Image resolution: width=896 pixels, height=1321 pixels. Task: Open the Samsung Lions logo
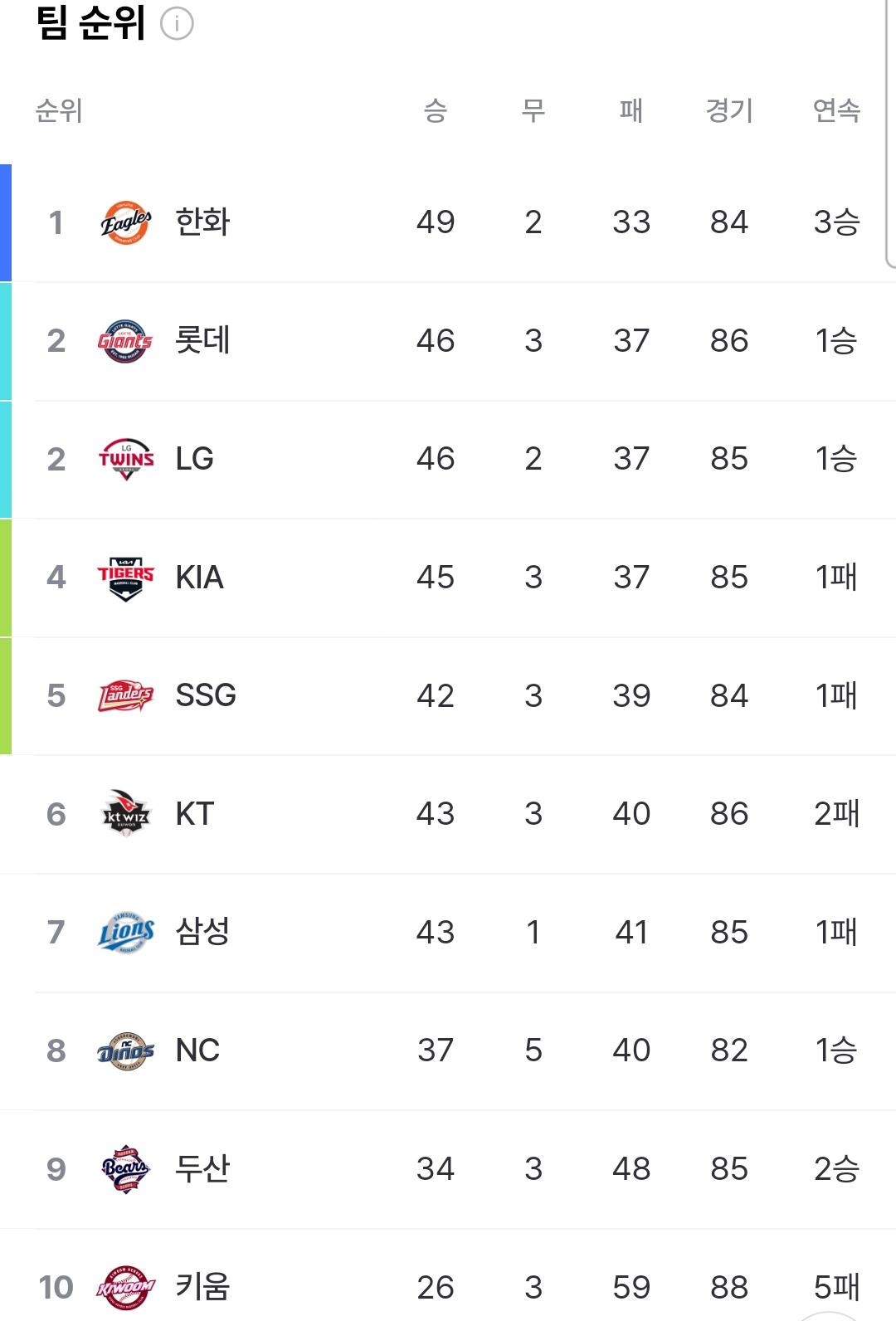126,933
